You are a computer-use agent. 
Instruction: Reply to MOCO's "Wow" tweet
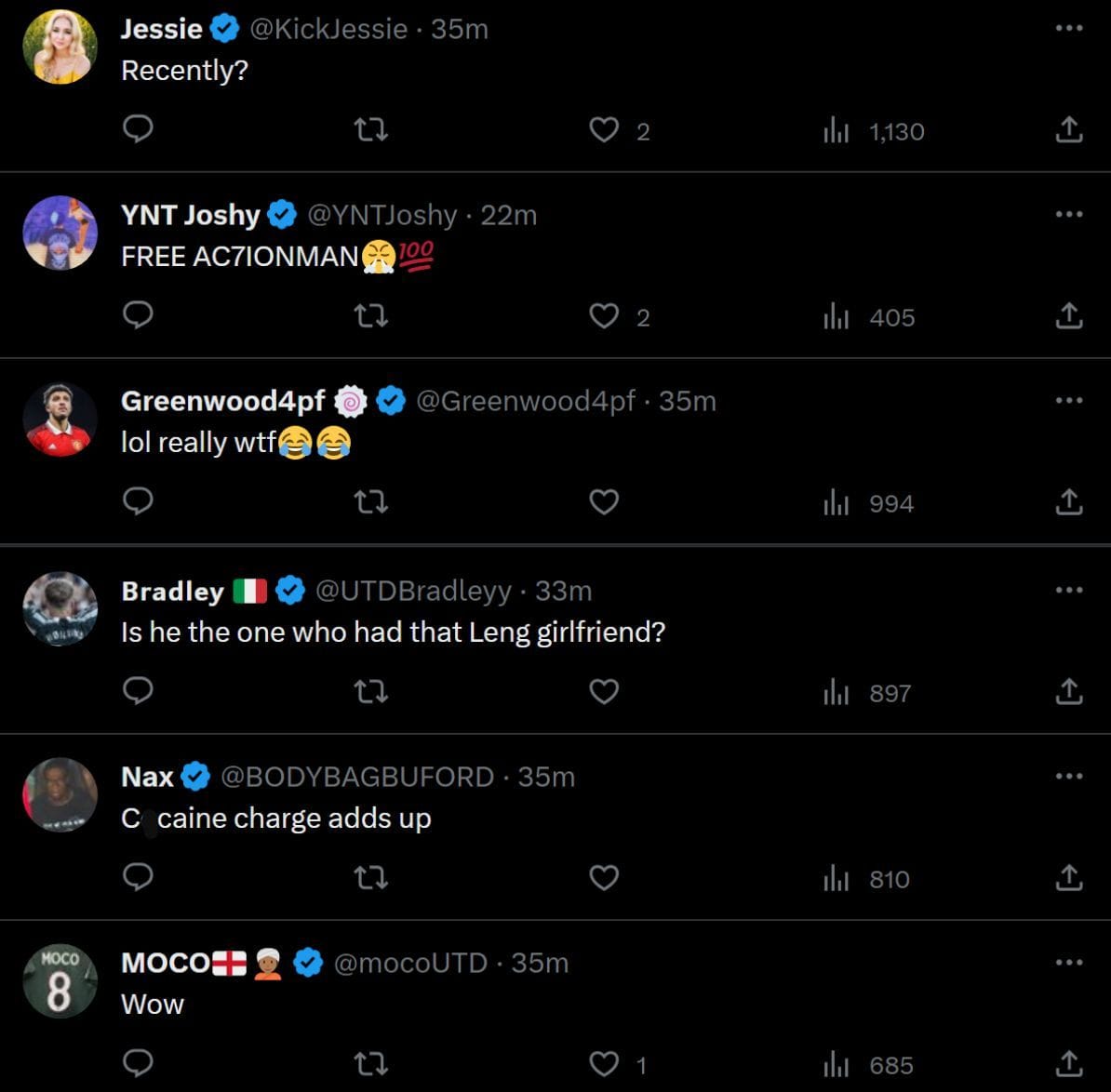point(138,1063)
